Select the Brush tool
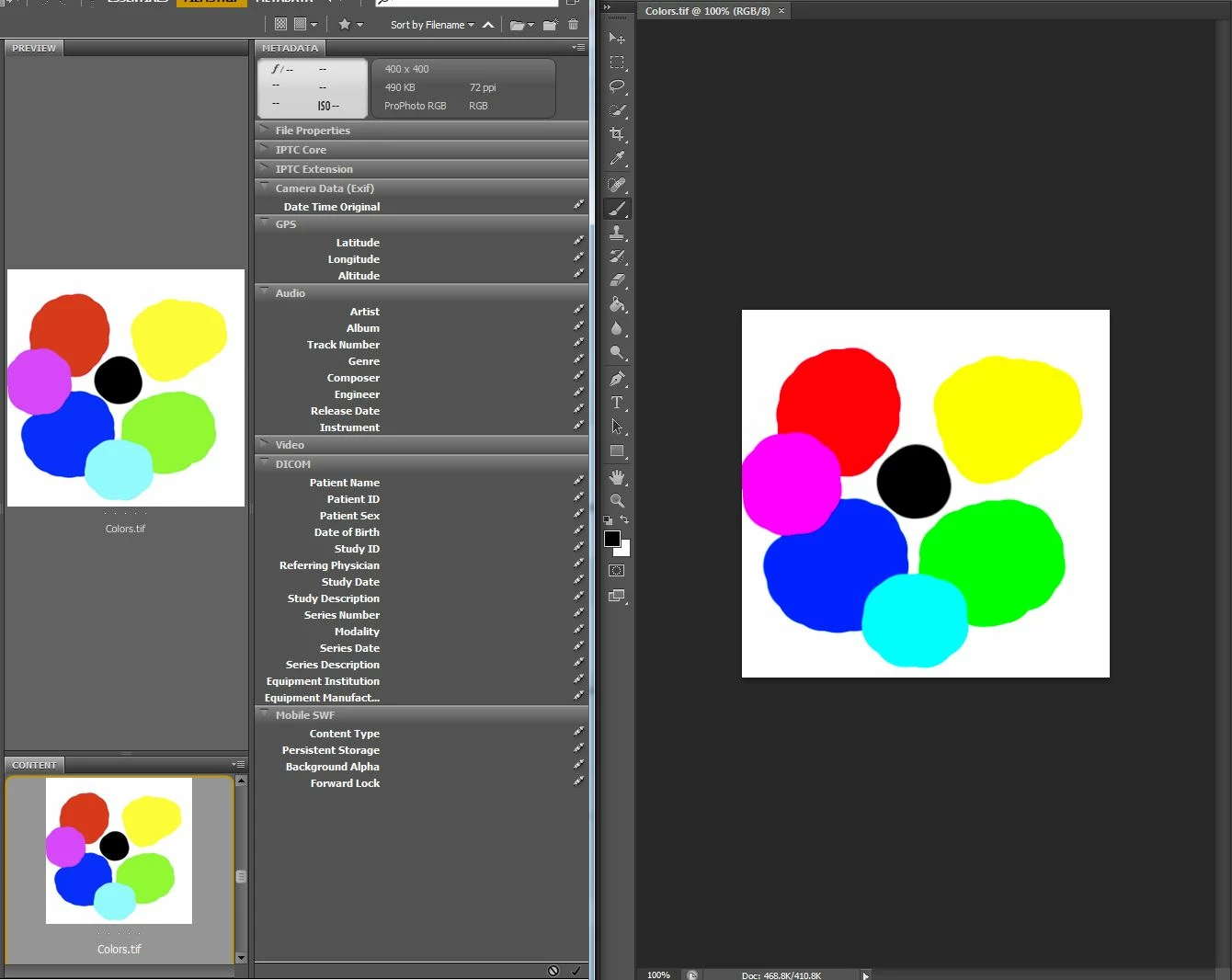1232x980 pixels. 617,209
